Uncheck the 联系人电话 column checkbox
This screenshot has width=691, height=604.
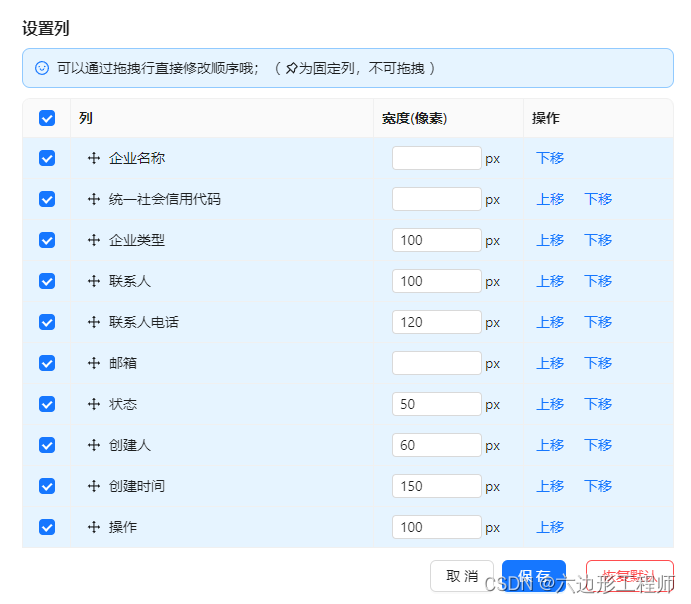coord(47,322)
